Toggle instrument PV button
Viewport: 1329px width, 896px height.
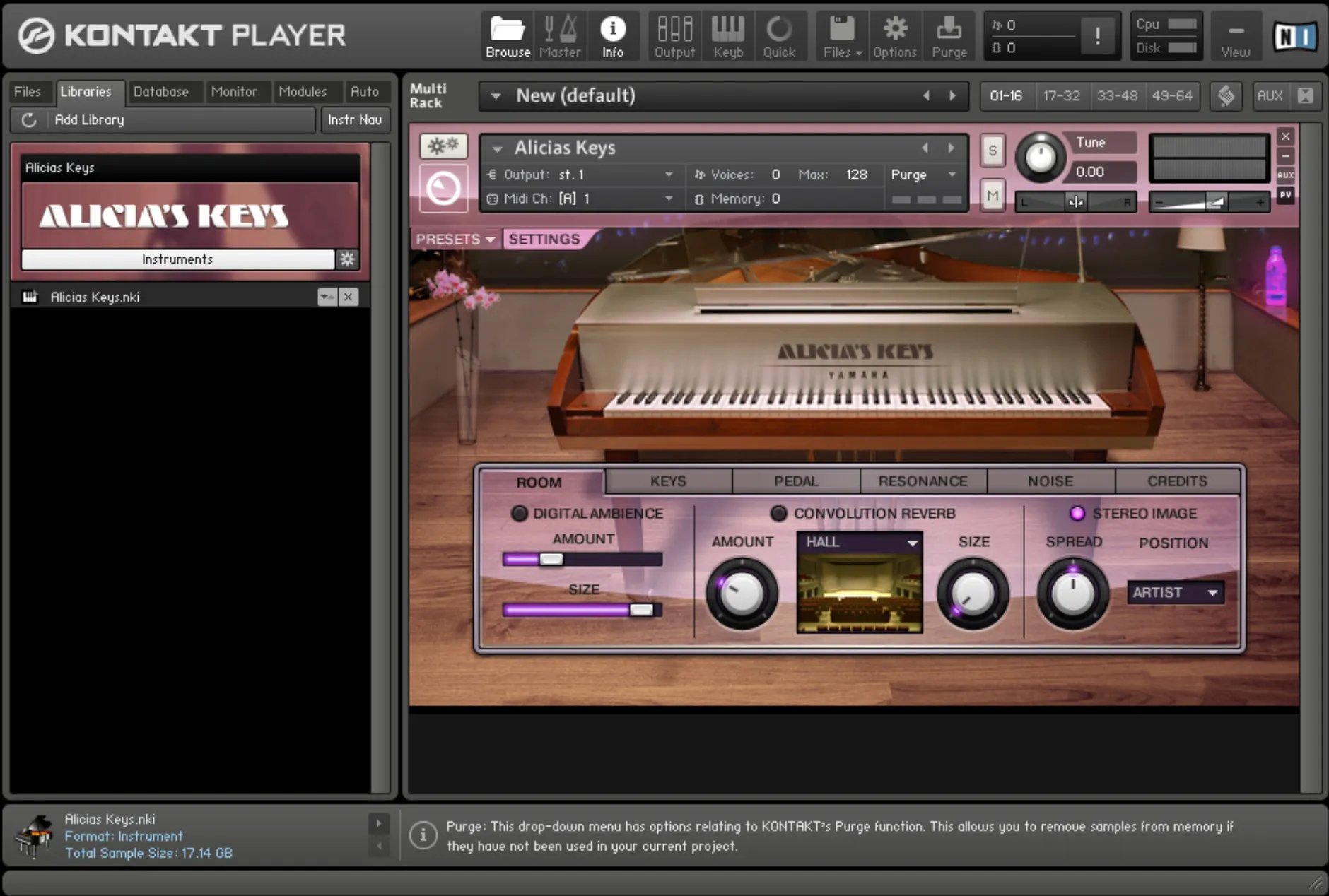[1285, 194]
